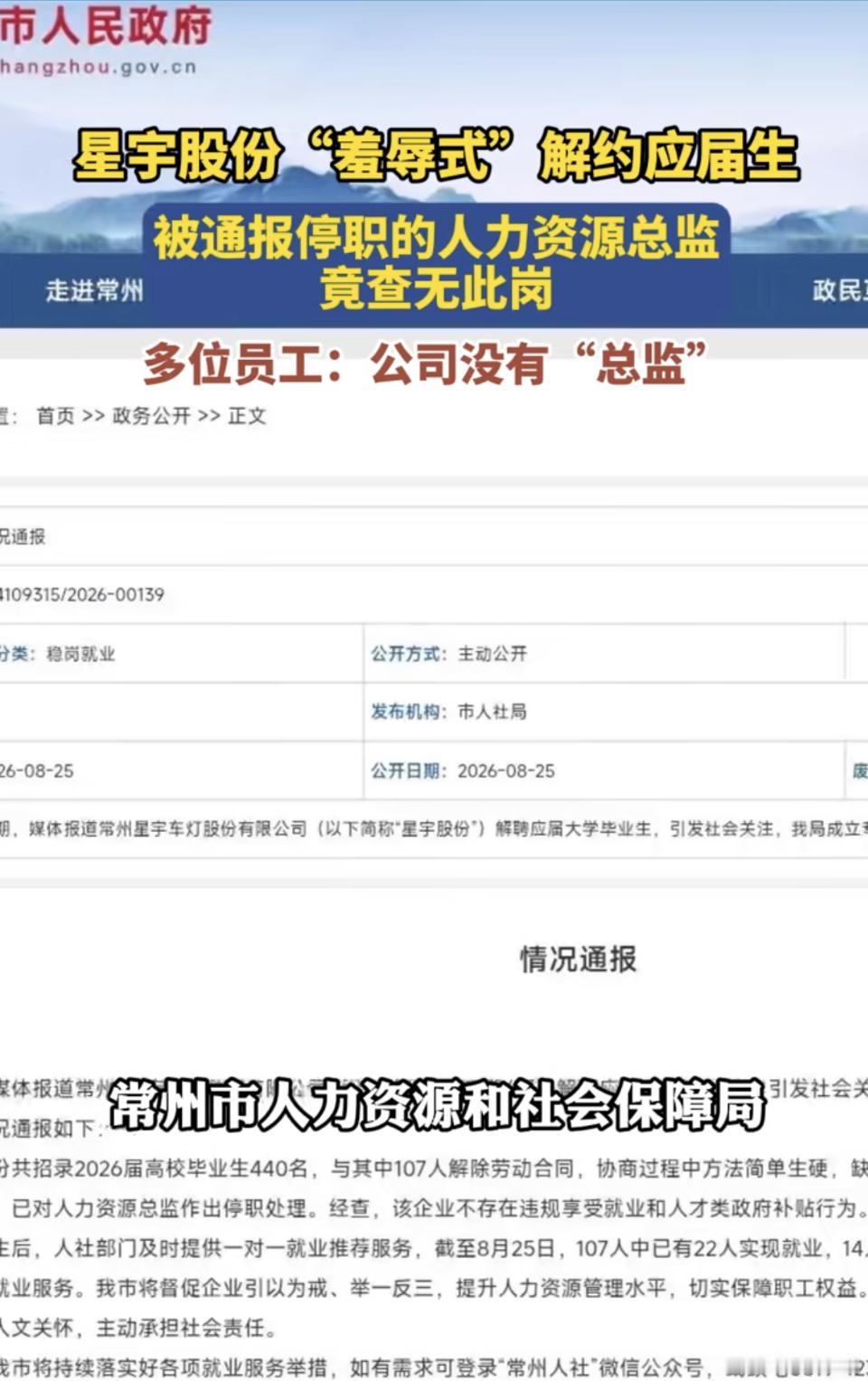Click the yellow headline 星宇股份“羞辱式”解约应届生
The height and width of the screenshot is (1381, 868).
436,156
